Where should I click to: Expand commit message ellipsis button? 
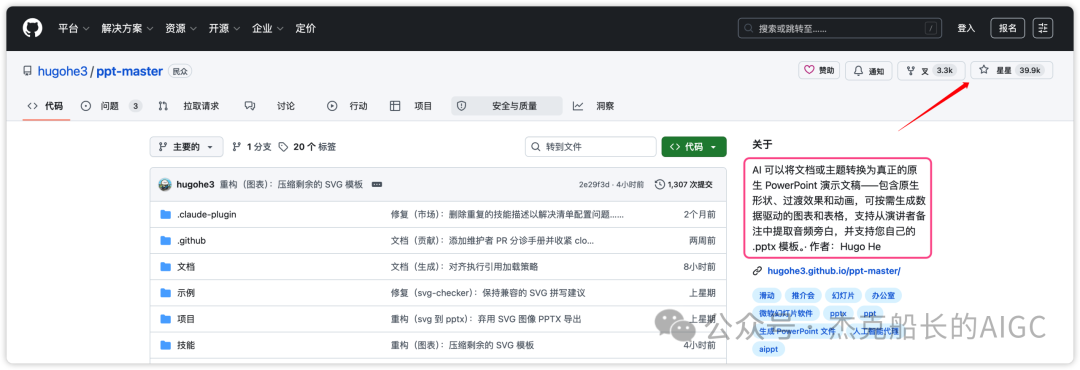click(x=377, y=185)
